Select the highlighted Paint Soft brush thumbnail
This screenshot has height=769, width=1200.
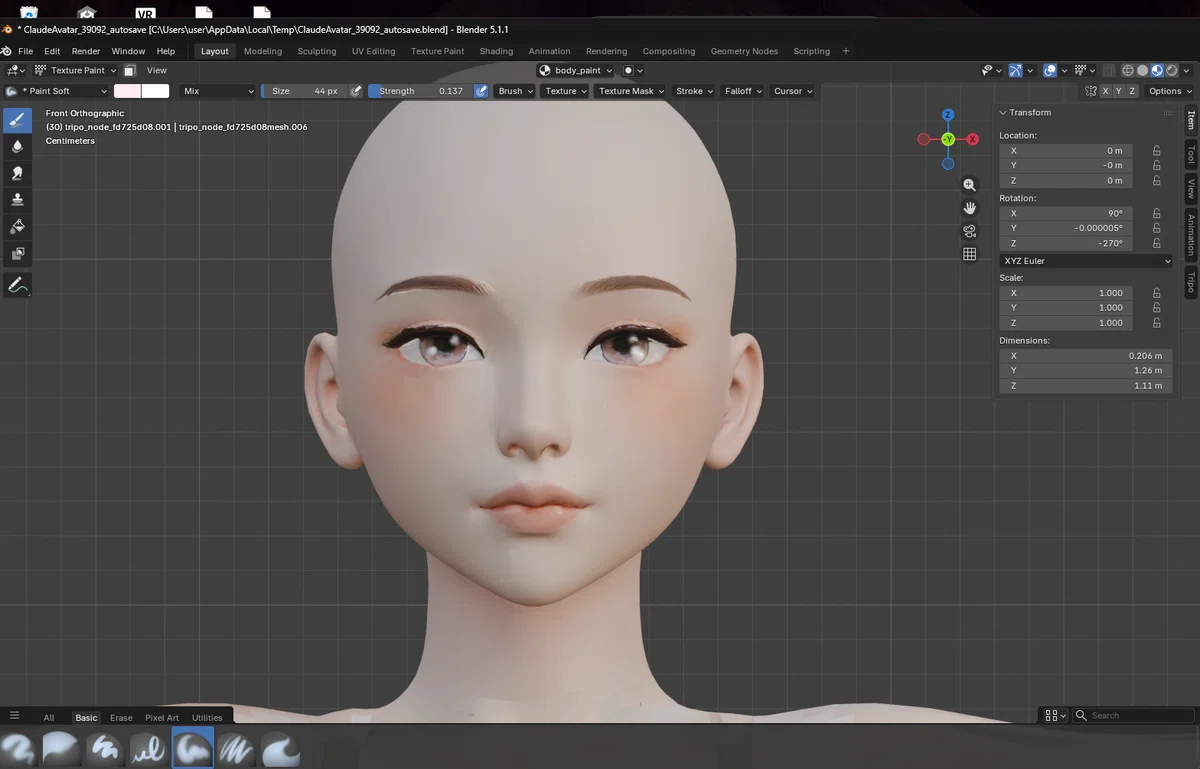point(193,749)
